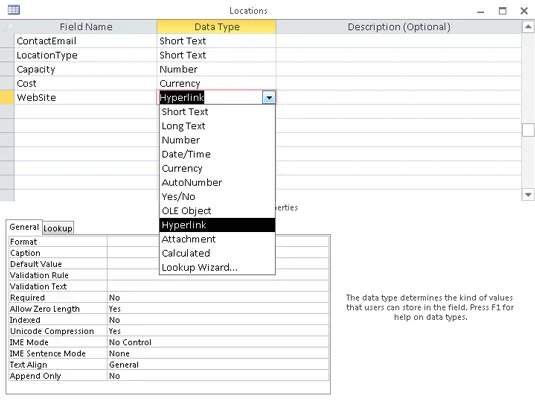Launch Lookup Wizard... from the list
The image size is (535, 400).
(217, 268)
